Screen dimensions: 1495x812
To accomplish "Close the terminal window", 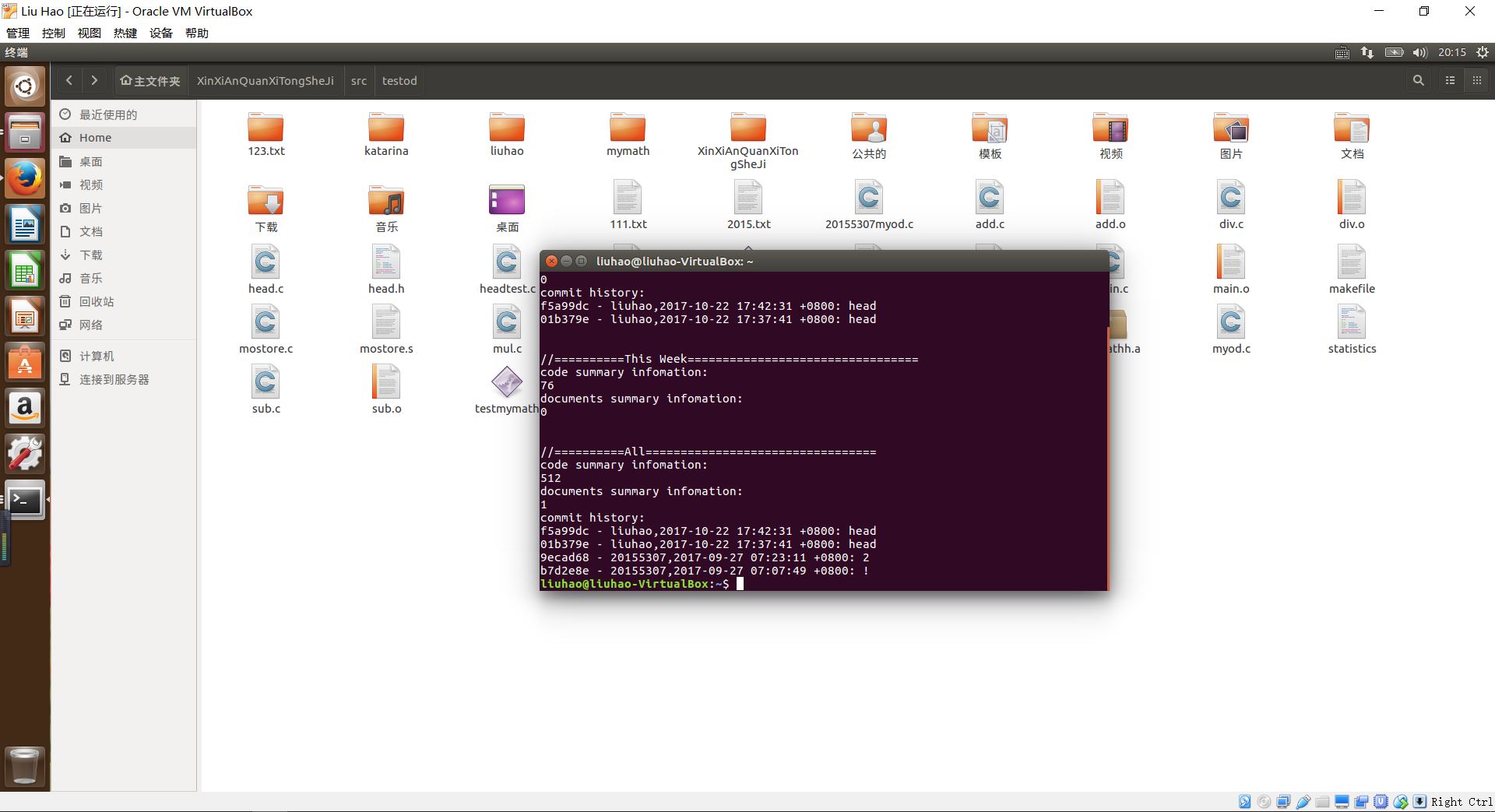I will point(551,261).
